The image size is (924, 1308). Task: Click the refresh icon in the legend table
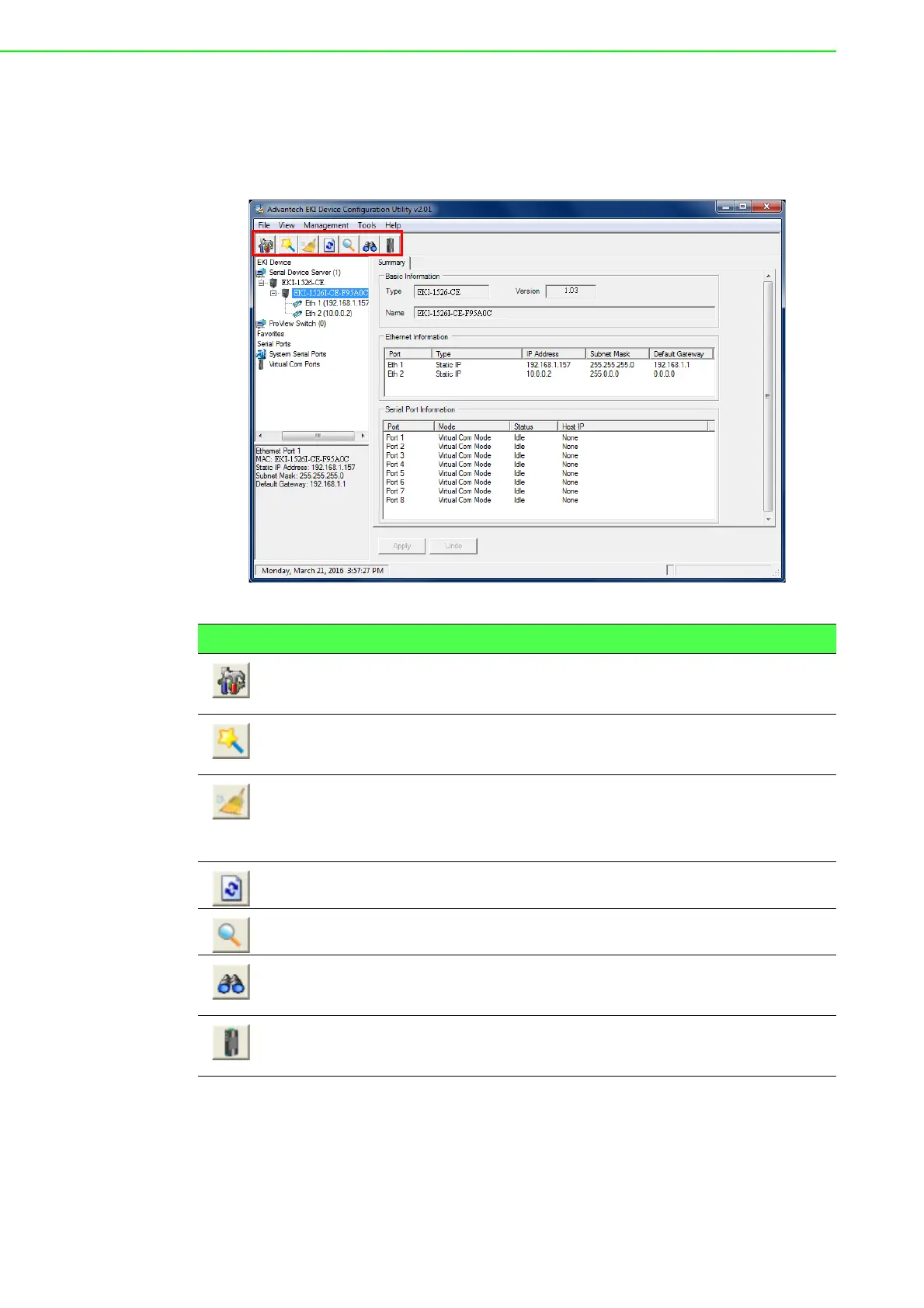pyautogui.click(x=231, y=889)
